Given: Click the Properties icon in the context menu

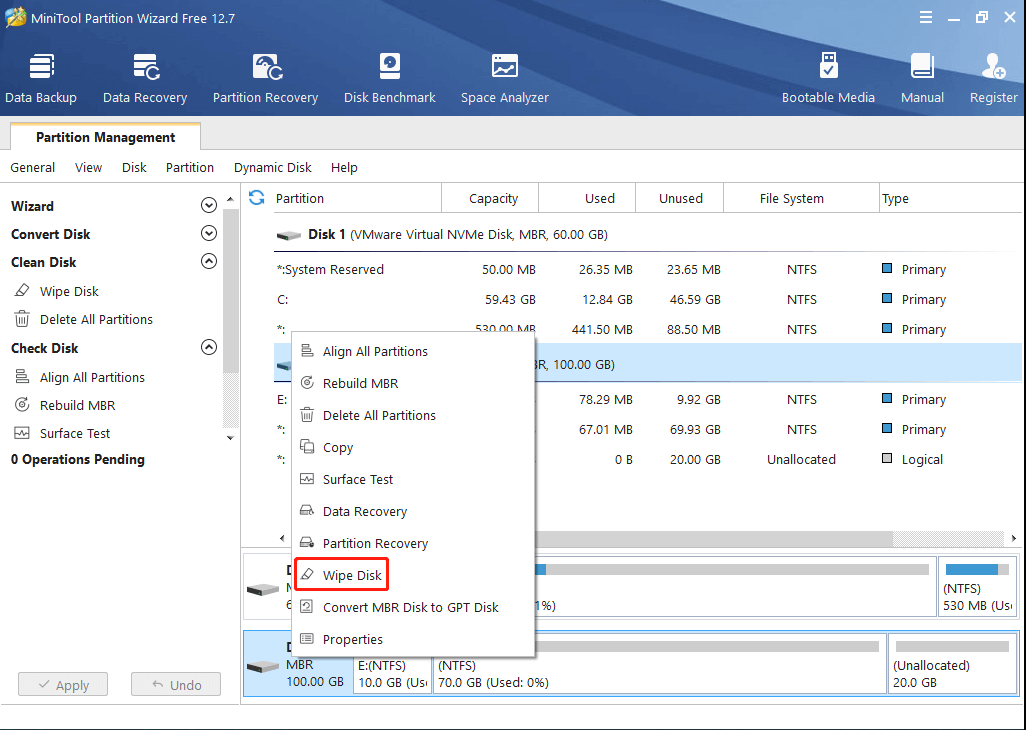Looking at the screenshot, I should [307, 639].
